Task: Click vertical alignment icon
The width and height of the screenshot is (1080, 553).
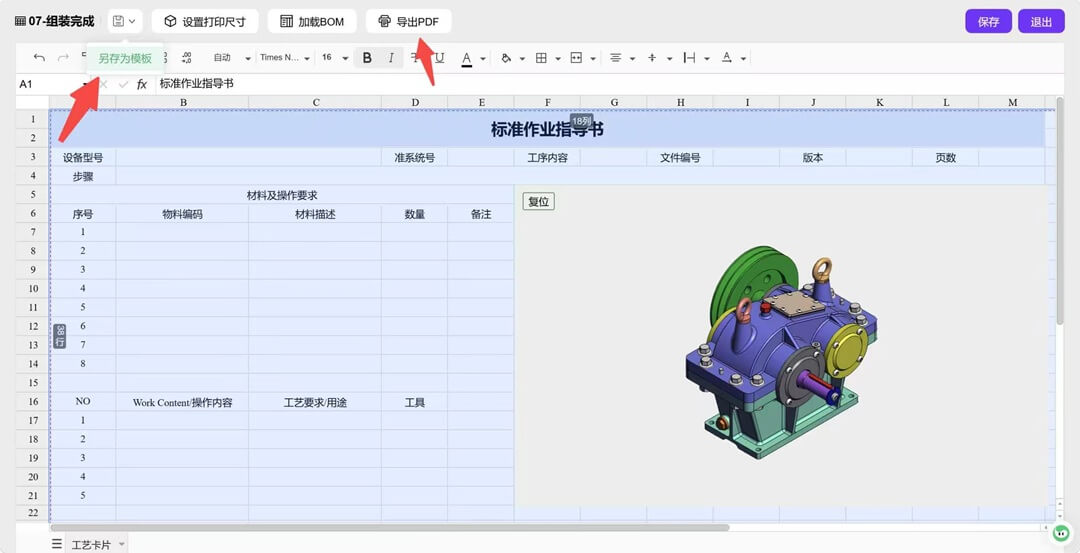Action: (x=652, y=58)
